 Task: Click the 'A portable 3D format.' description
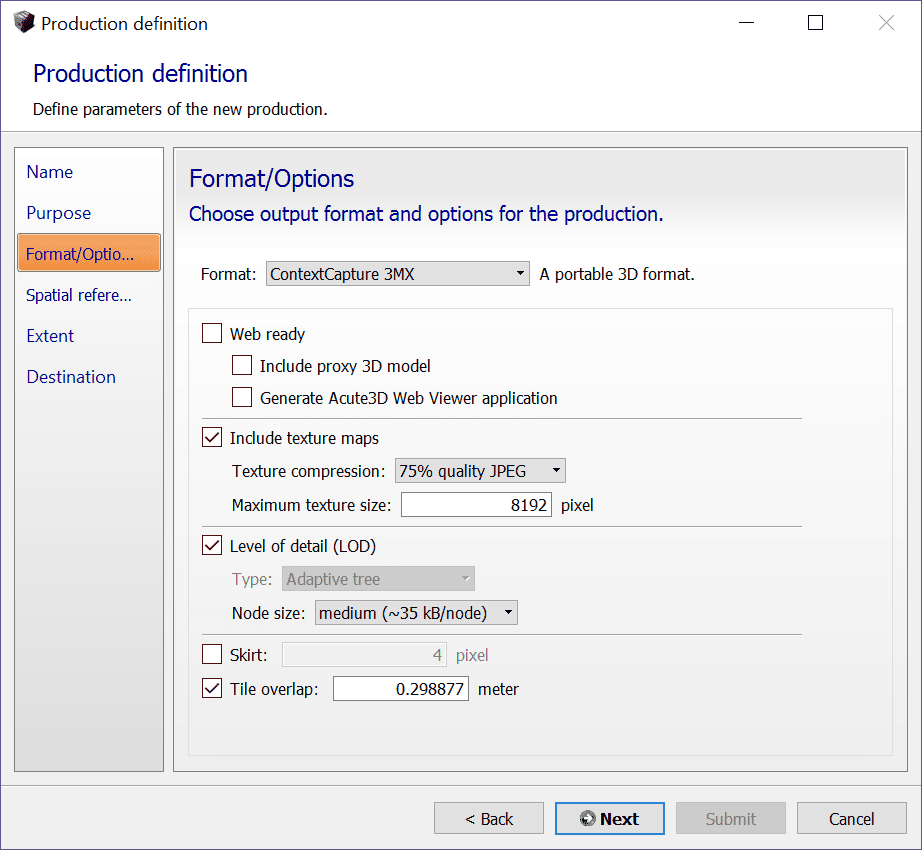coord(617,275)
